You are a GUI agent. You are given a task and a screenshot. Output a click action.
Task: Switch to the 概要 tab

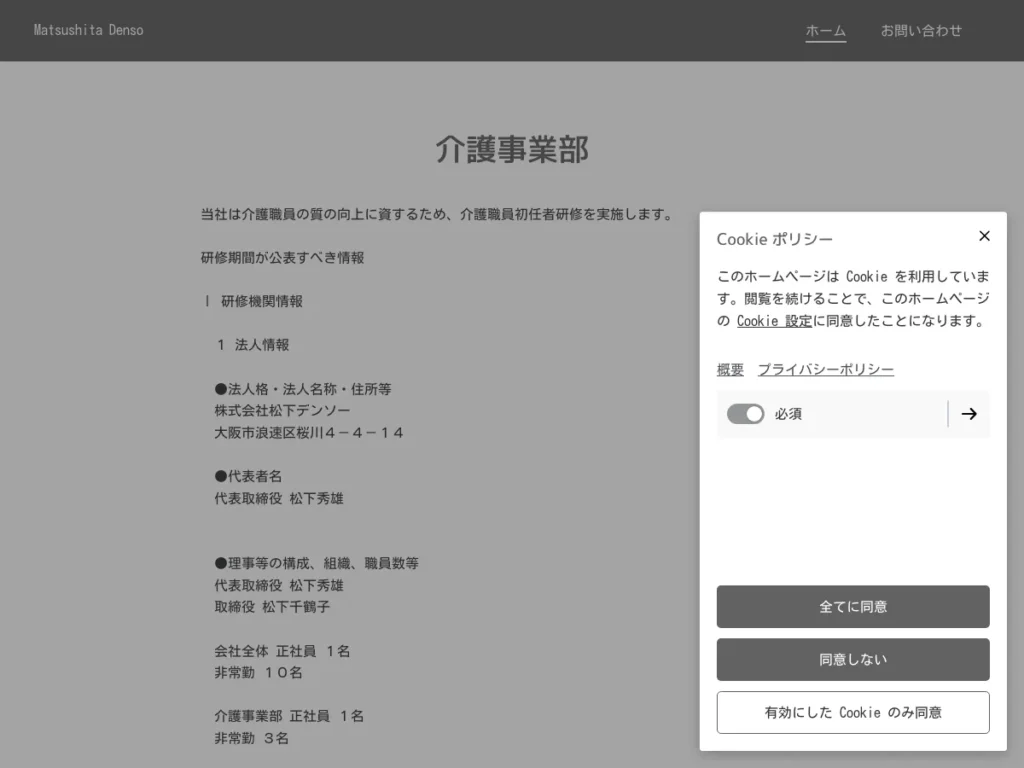730,370
